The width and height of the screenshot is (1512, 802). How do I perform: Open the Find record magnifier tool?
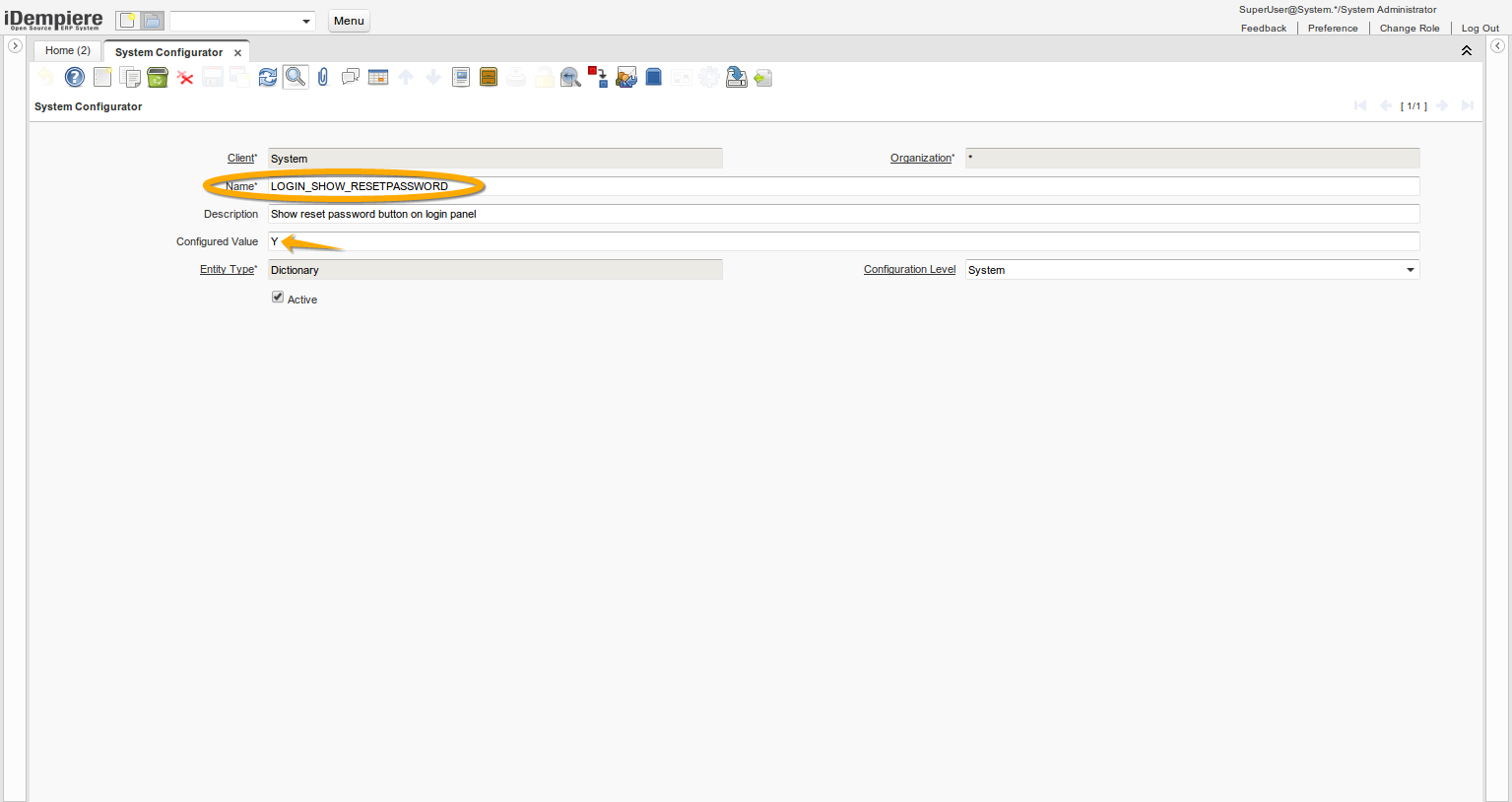click(x=296, y=77)
